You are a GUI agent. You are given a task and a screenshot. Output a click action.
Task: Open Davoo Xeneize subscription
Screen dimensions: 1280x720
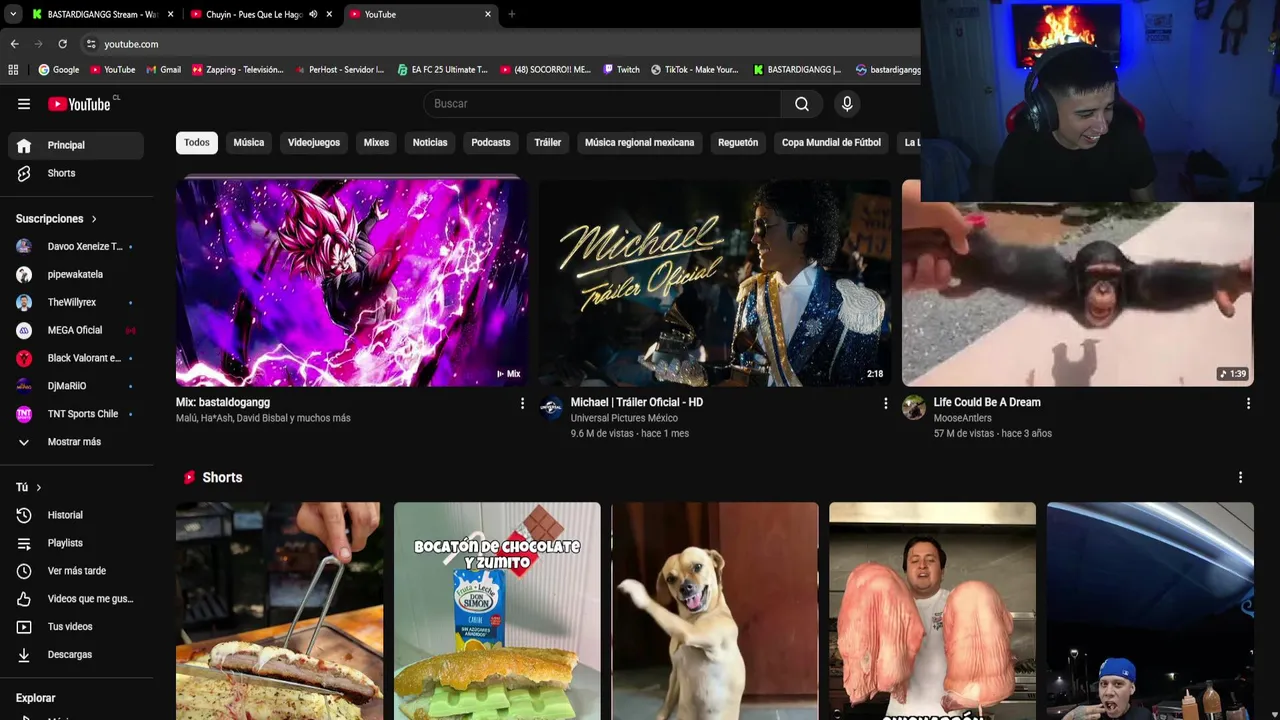coord(76,246)
